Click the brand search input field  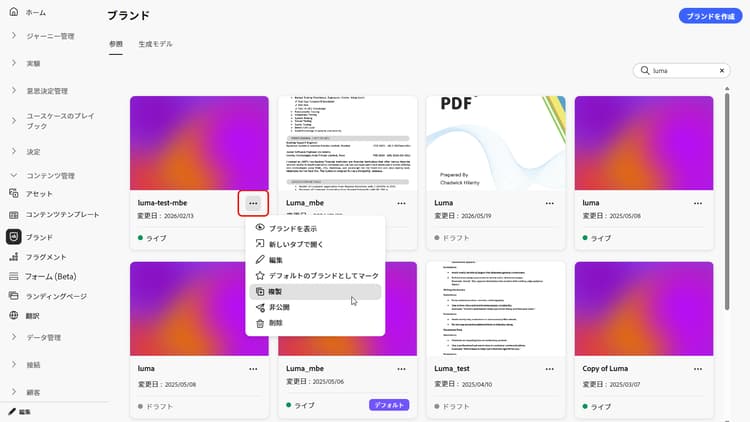pos(682,70)
